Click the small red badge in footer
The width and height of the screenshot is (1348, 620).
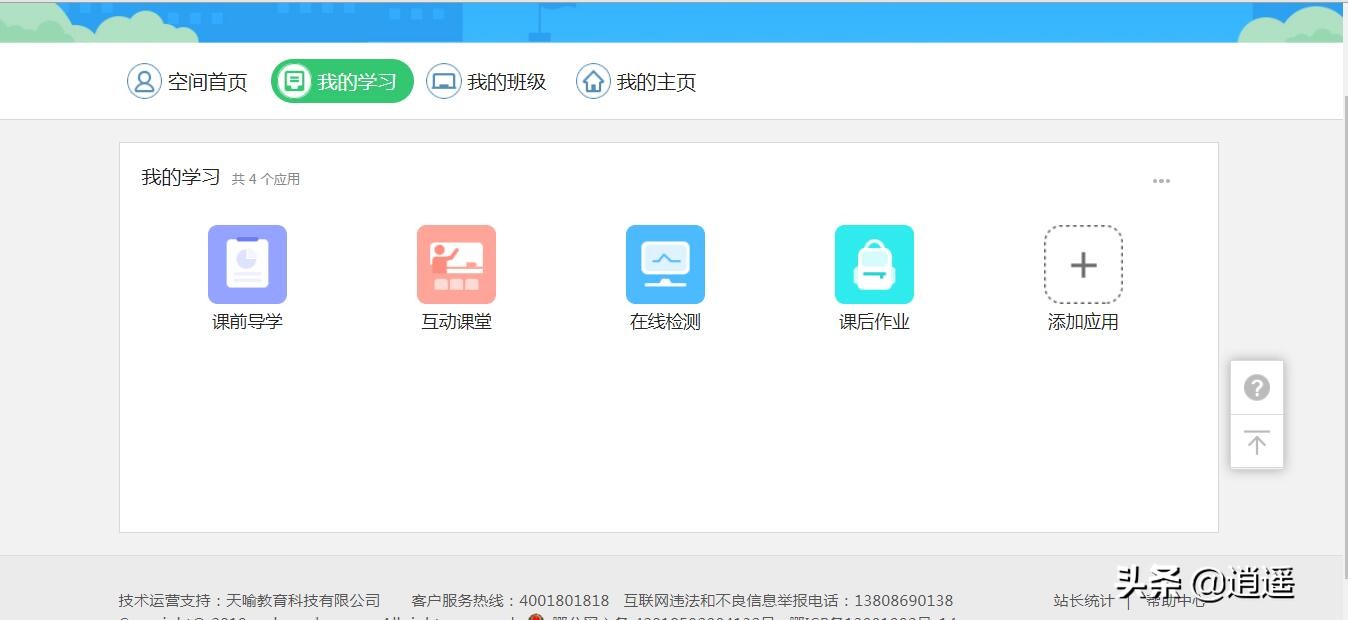click(537, 617)
